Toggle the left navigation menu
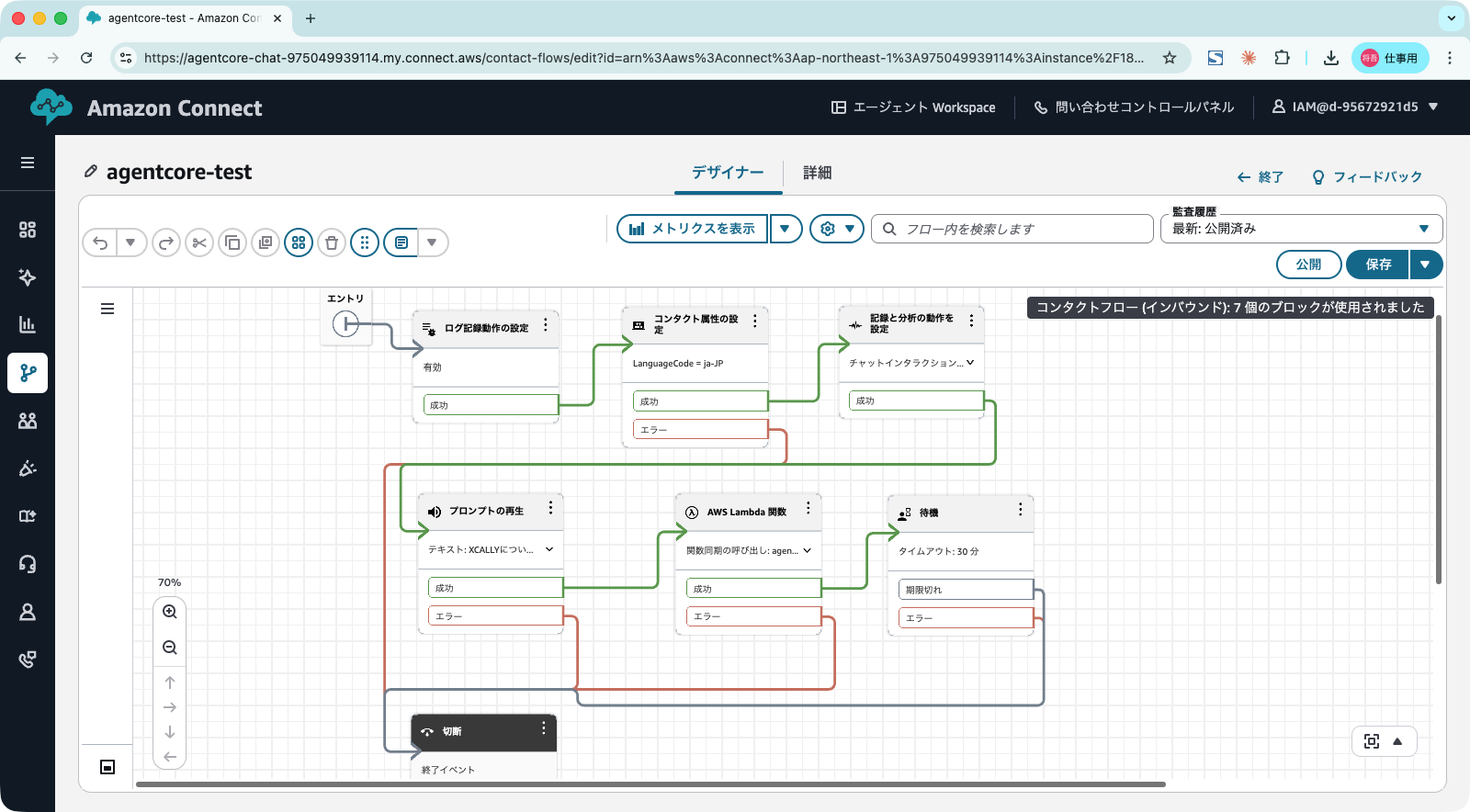 point(28,163)
